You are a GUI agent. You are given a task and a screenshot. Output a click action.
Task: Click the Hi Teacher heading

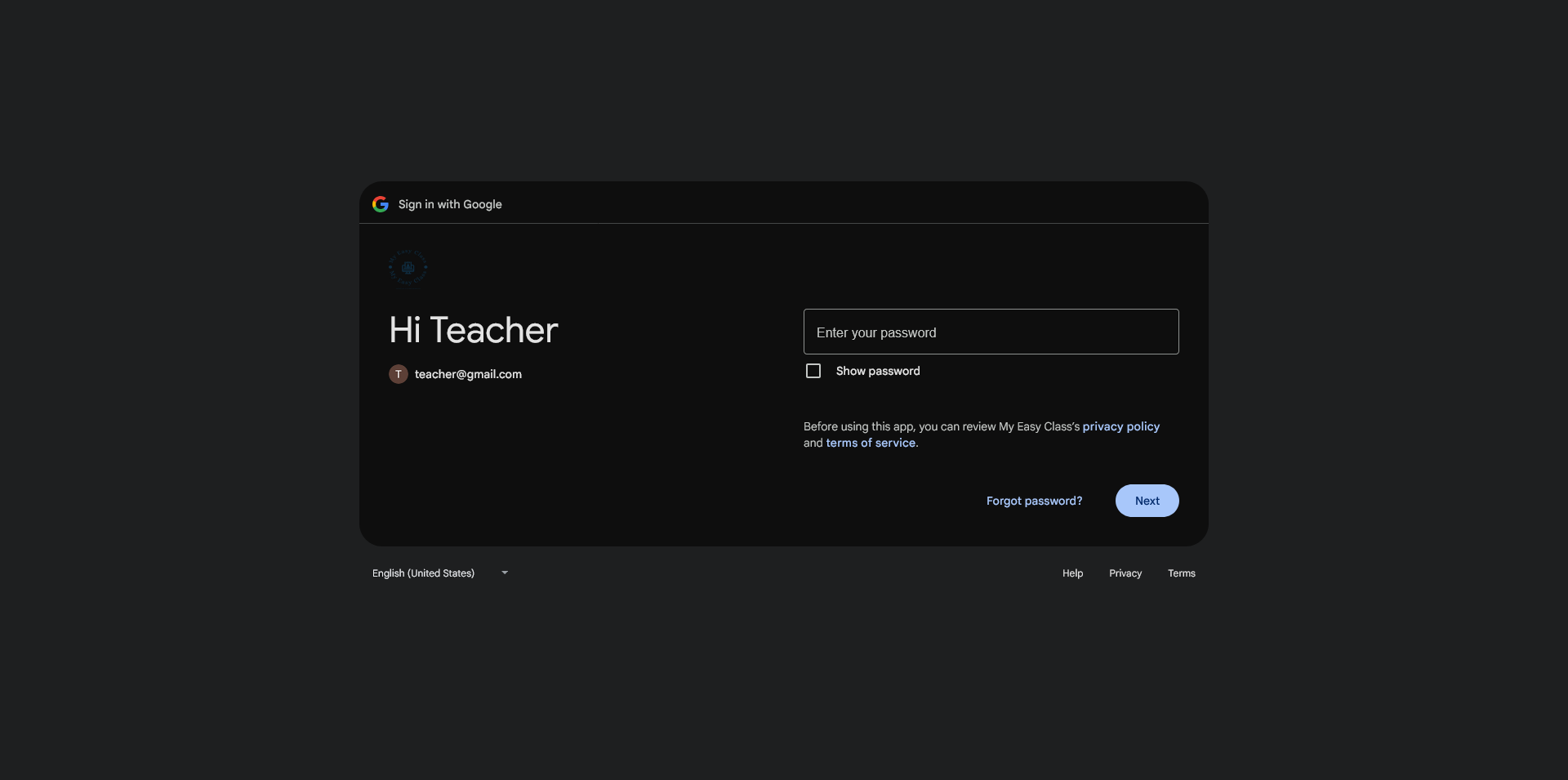coord(474,330)
